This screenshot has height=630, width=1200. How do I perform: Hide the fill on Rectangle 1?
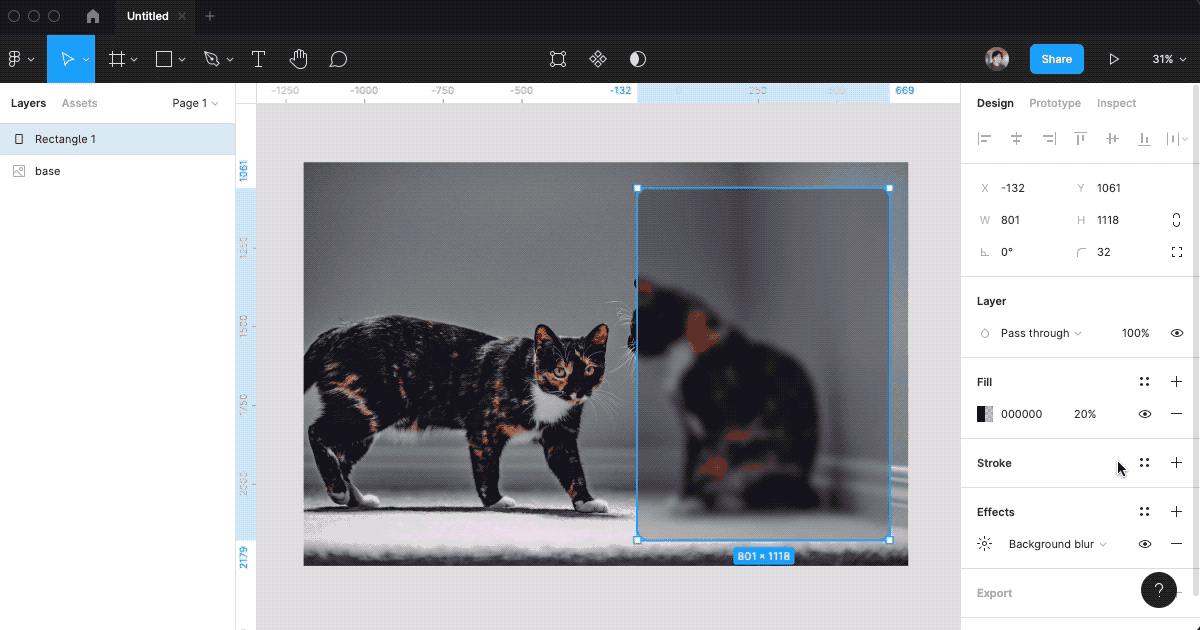pyautogui.click(x=1145, y=413)
